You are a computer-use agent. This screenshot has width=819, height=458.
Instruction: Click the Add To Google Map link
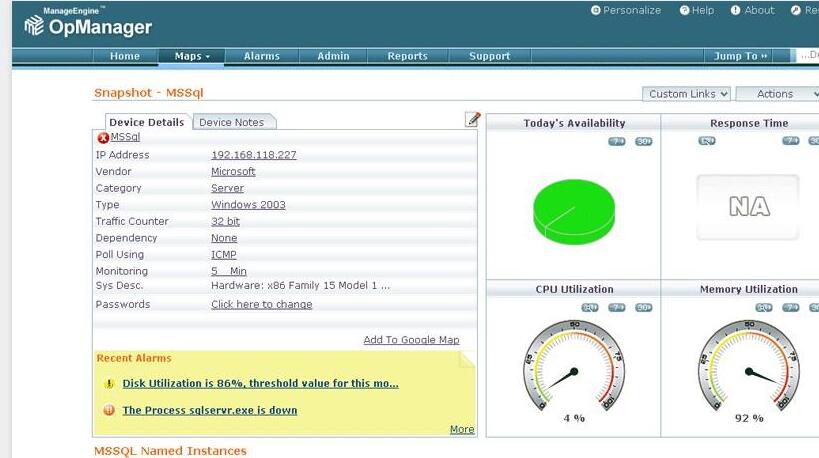coord(412,340)
